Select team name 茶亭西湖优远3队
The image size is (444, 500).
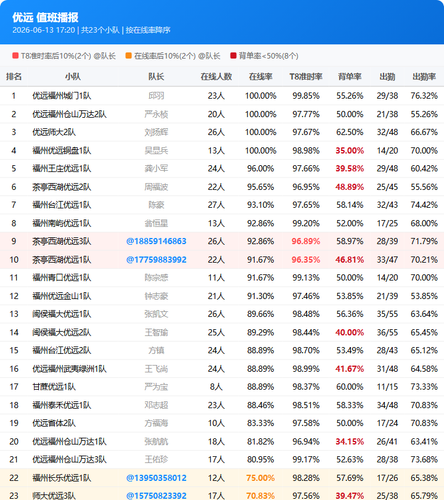[x=62, y=241]
